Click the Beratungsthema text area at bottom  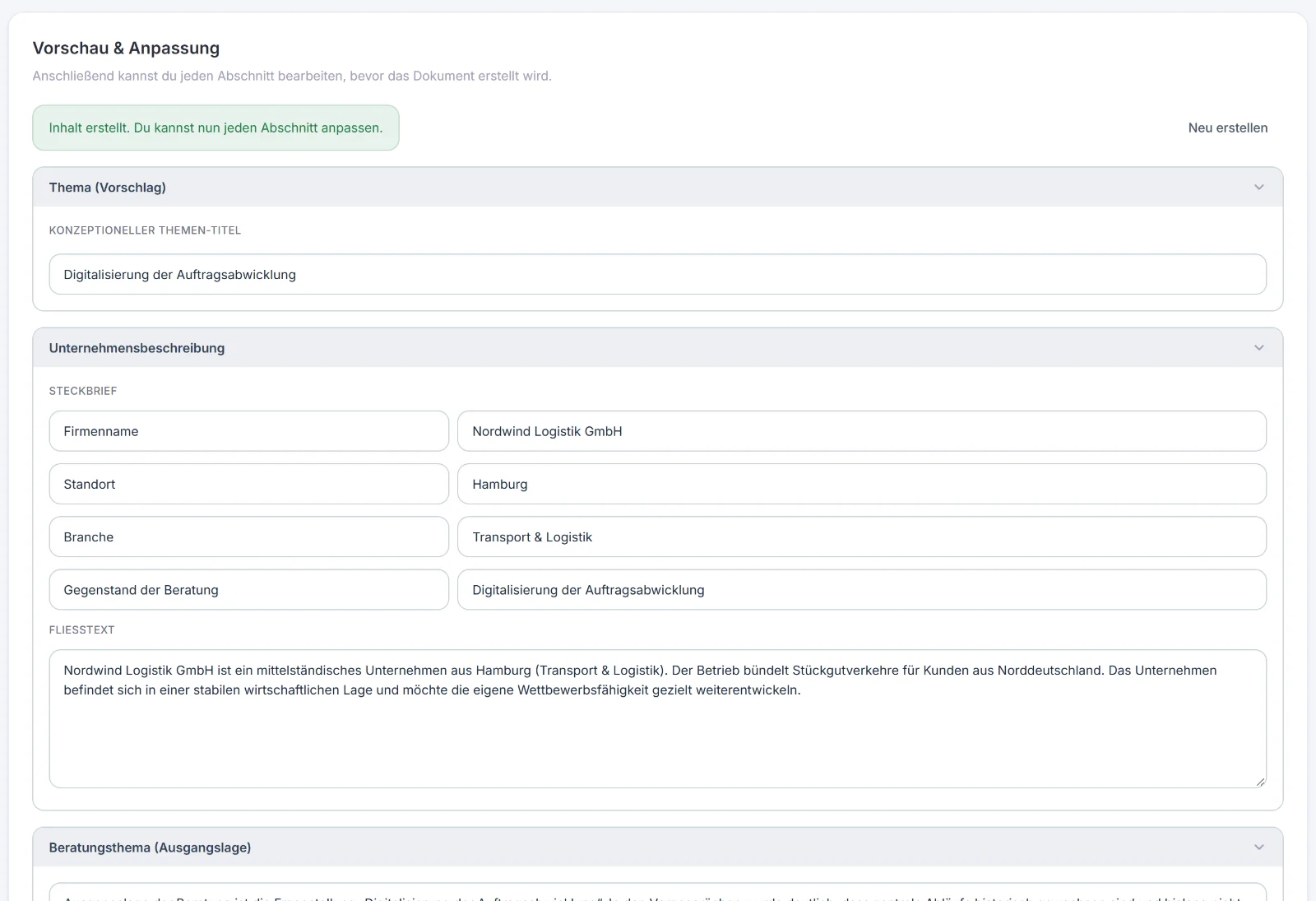pyautogui.click(x=657, y=892)
